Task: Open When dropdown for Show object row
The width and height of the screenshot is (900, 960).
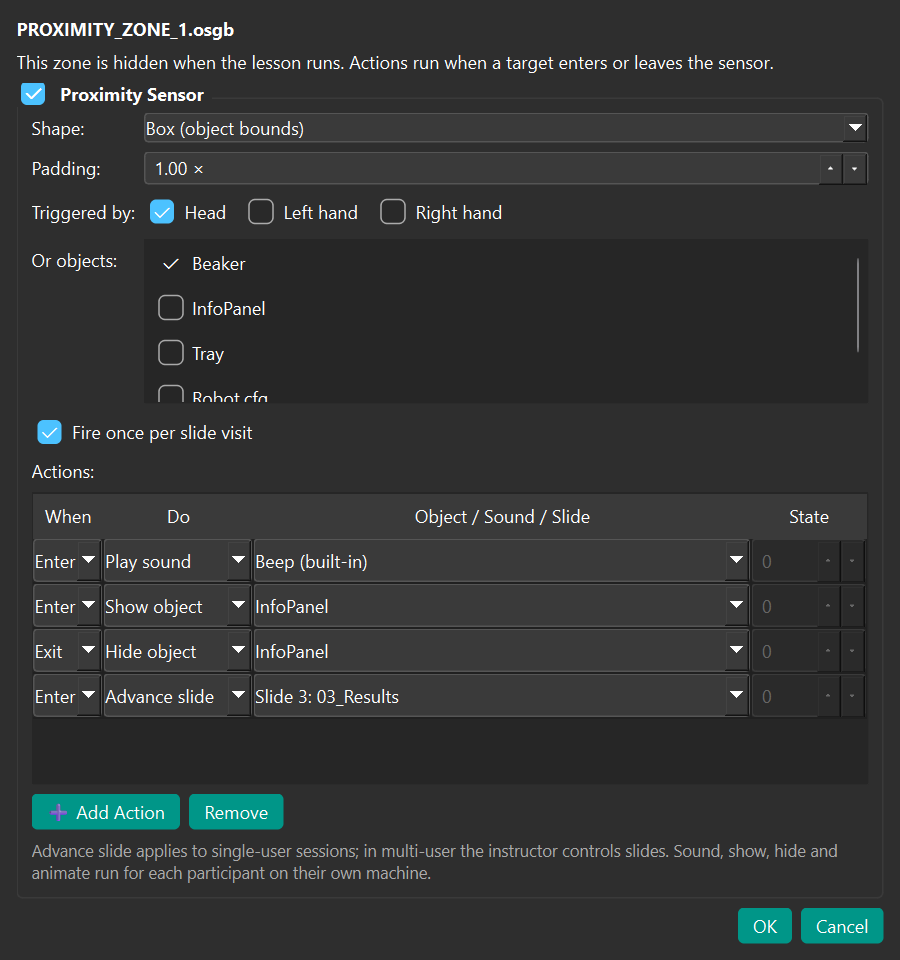Action: pyautogui.click(x=67, y=606)
